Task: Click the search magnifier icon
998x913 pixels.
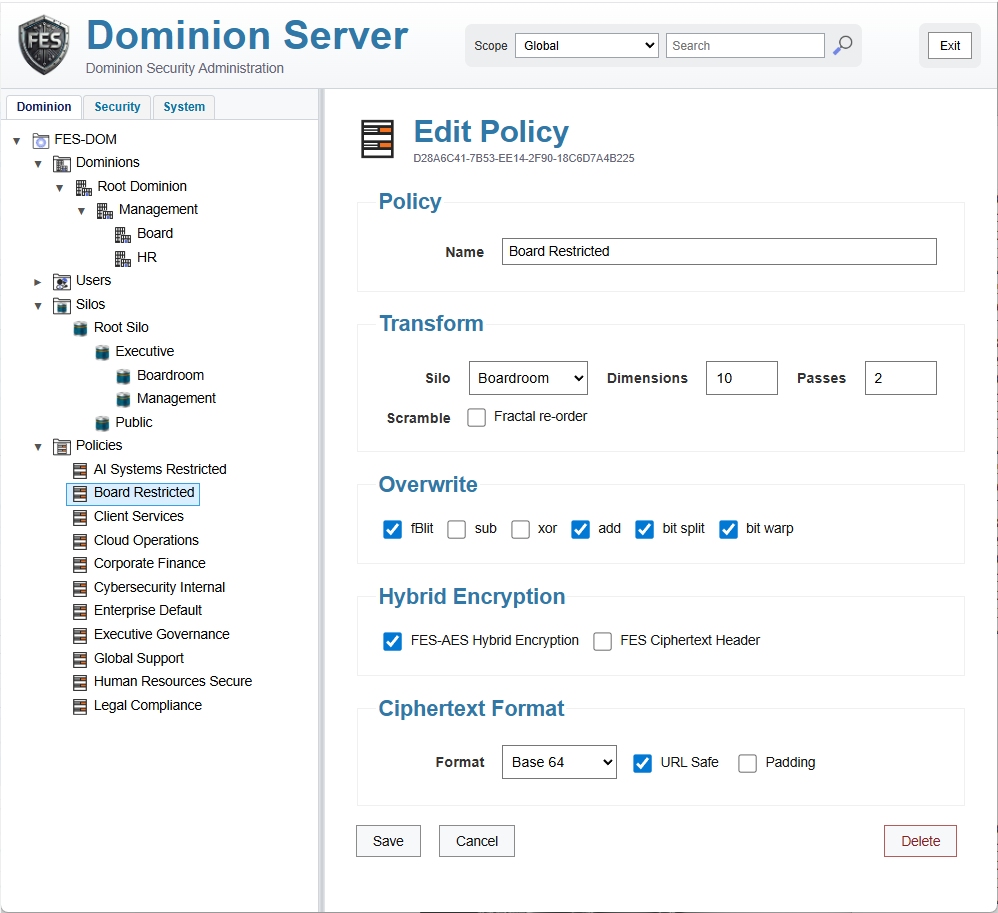Action: 843,45
